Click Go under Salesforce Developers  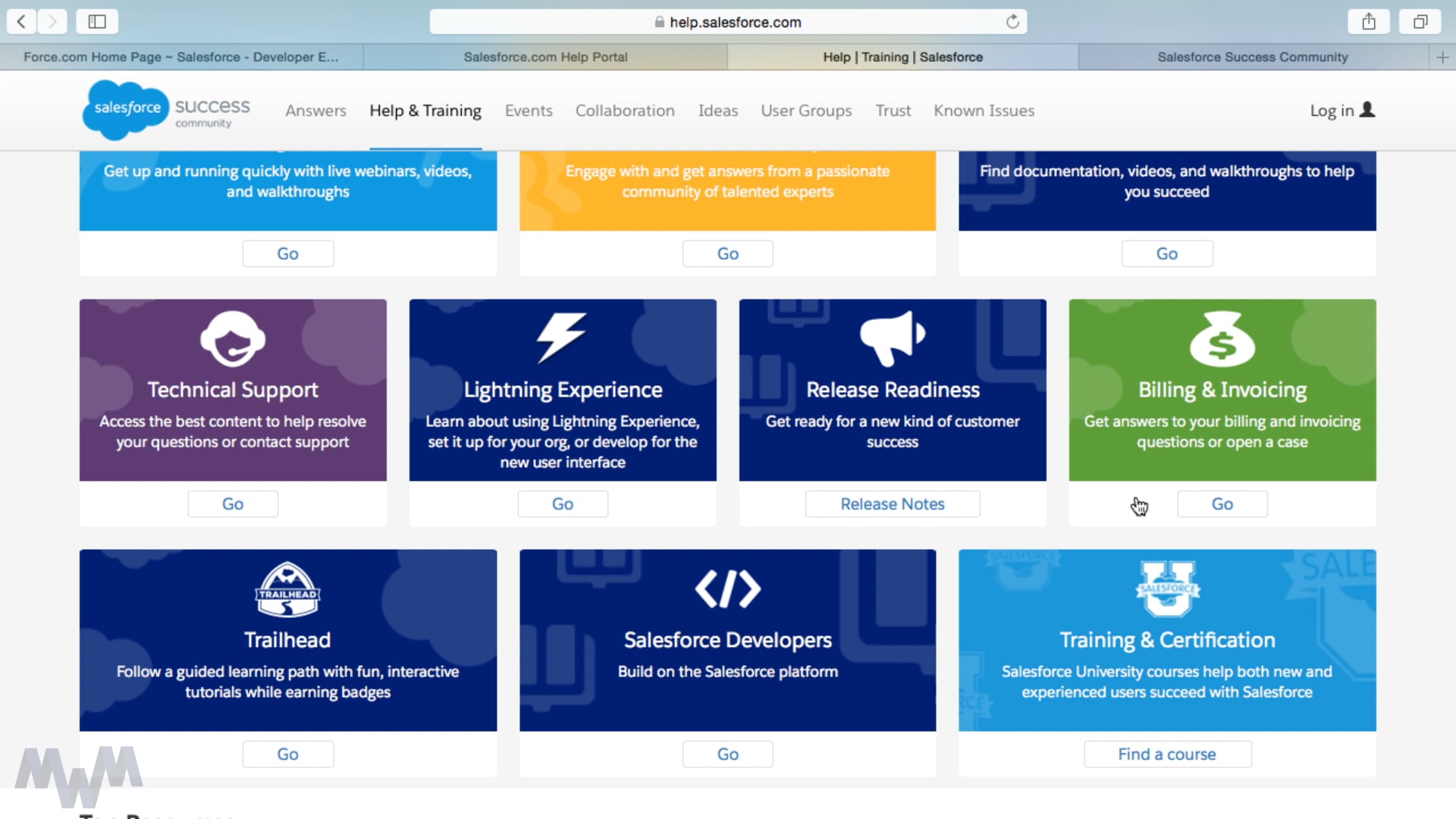(728, 754)
